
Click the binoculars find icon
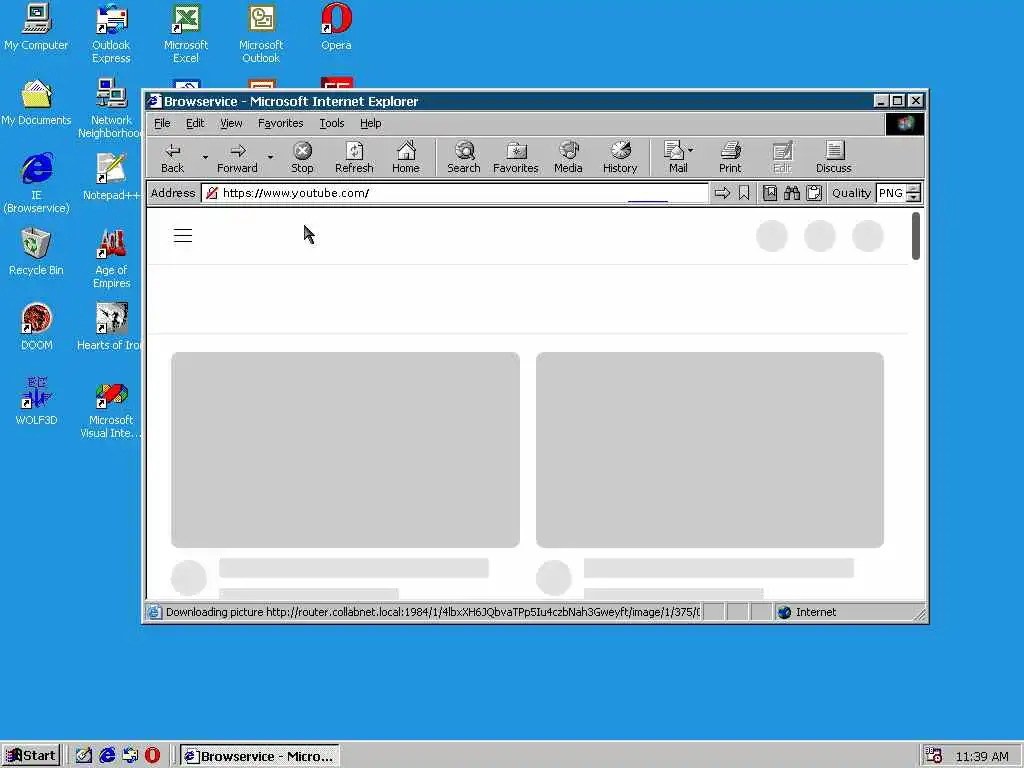point(792,193)
